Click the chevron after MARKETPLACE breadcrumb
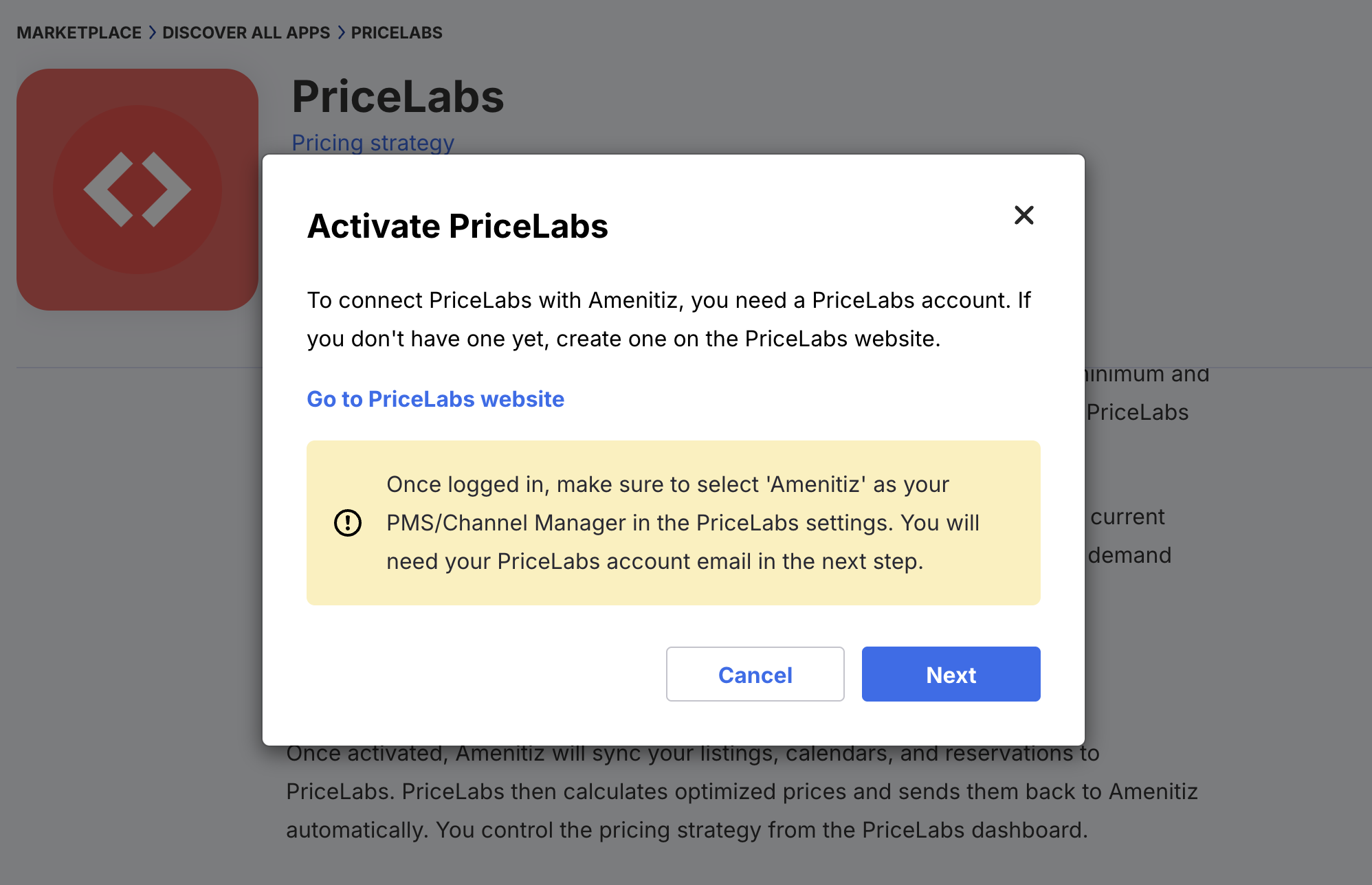Image resolution: width=1372 pixels, height=885 pixels. 152,33
